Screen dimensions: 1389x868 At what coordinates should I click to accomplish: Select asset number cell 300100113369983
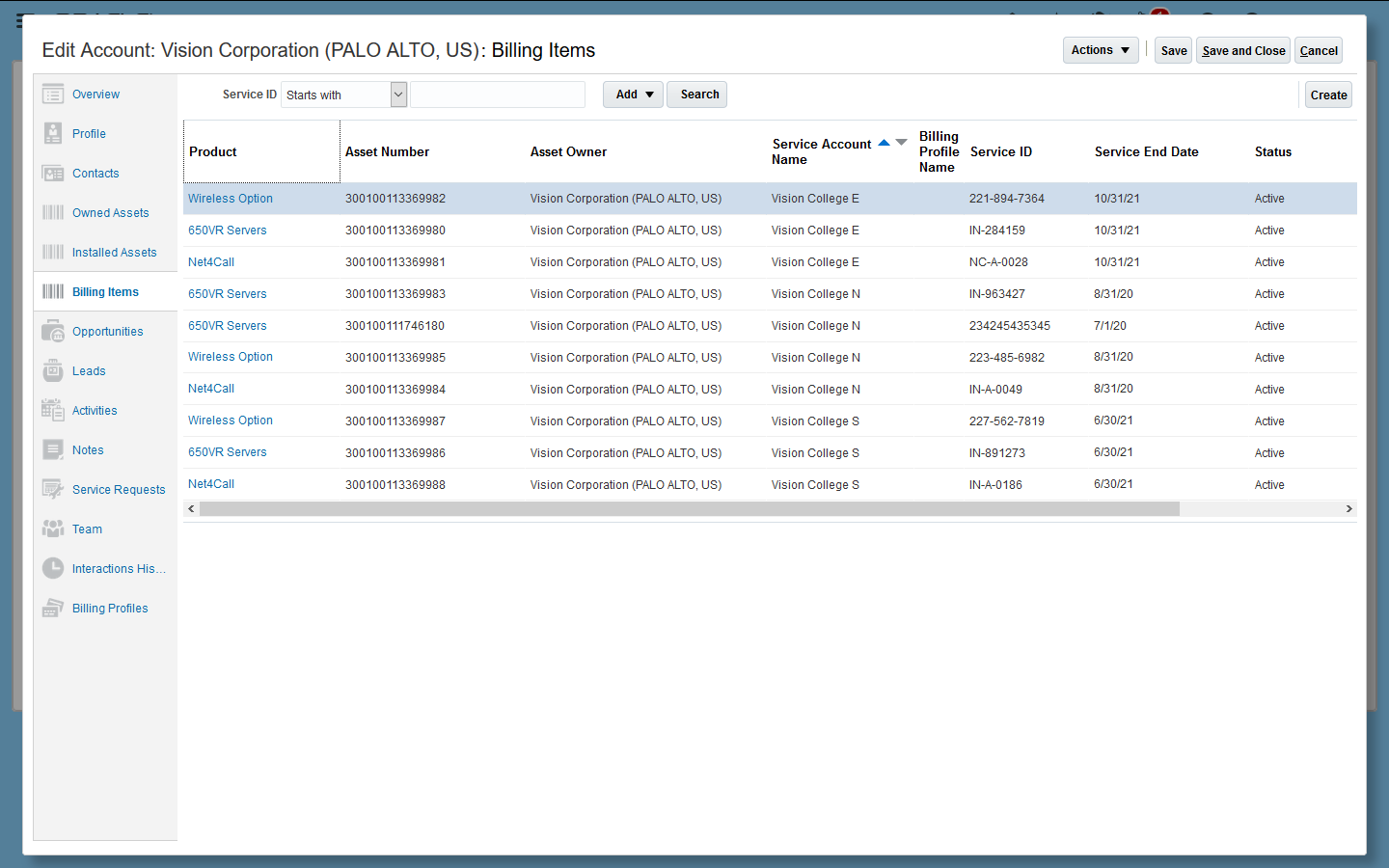395,294
